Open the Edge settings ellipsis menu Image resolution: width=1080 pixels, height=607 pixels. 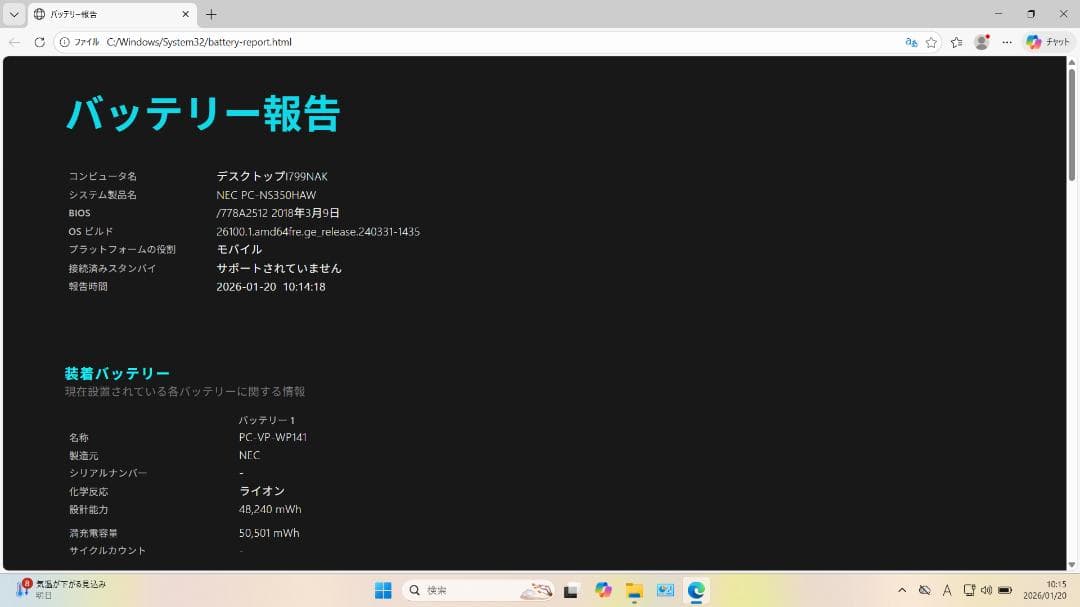click(1005, 42)
